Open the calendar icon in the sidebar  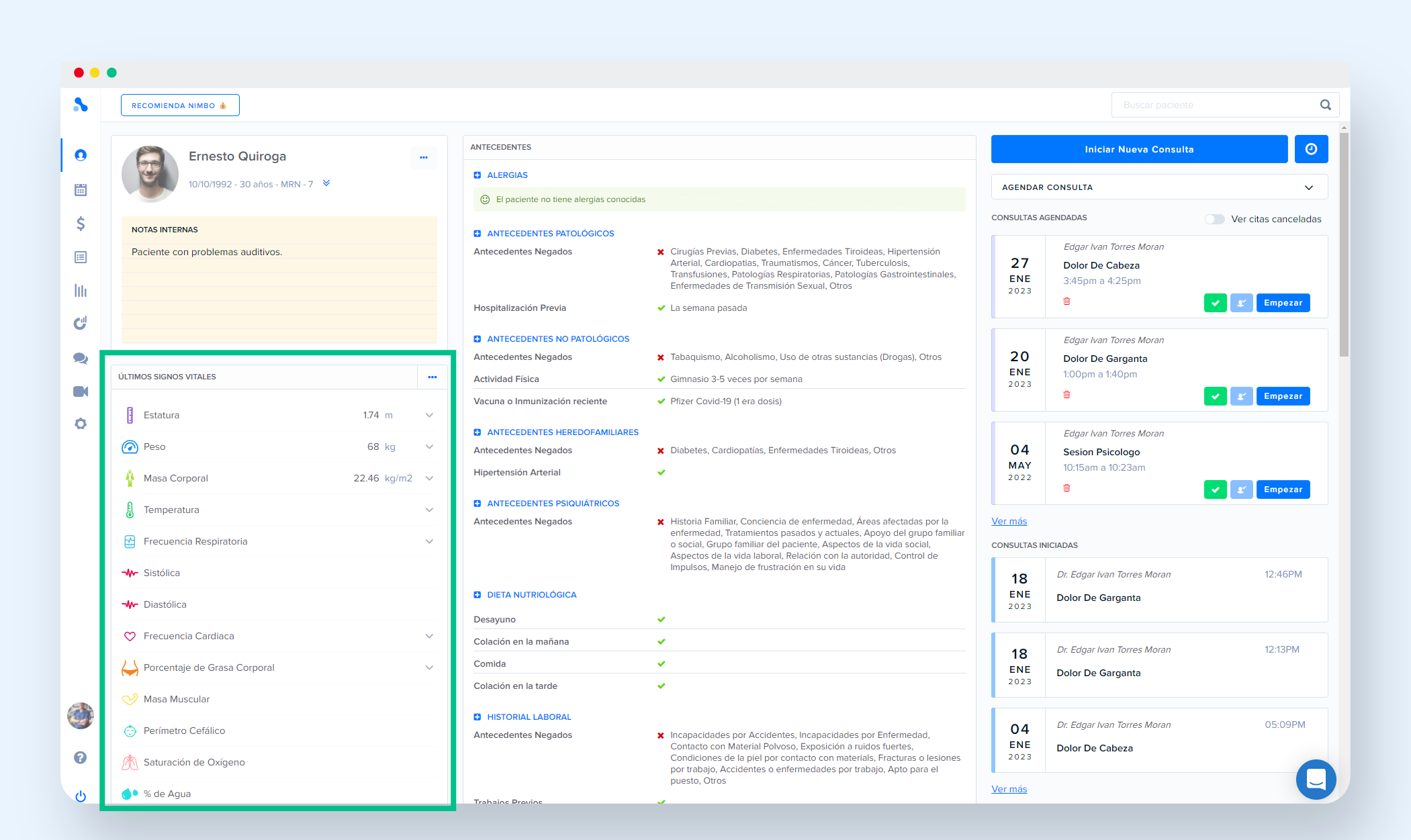point(81,190)
